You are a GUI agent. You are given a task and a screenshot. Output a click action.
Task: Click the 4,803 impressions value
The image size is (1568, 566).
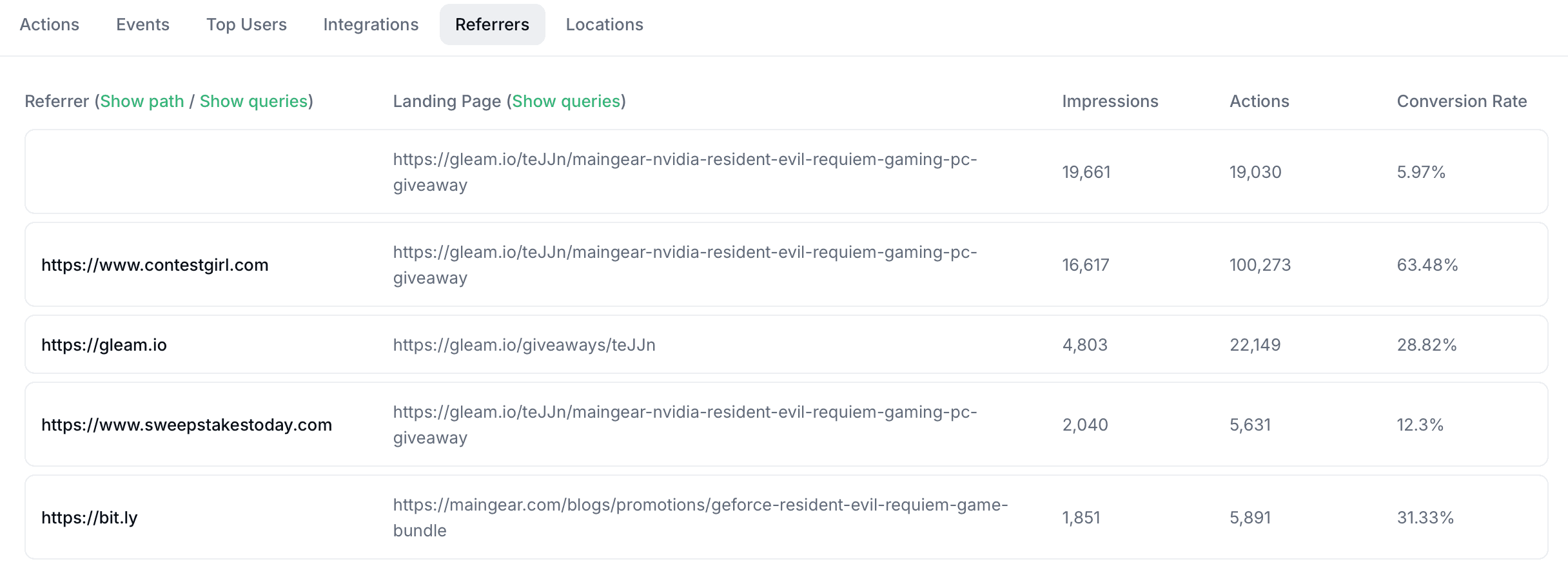[x=1085, y=345]
